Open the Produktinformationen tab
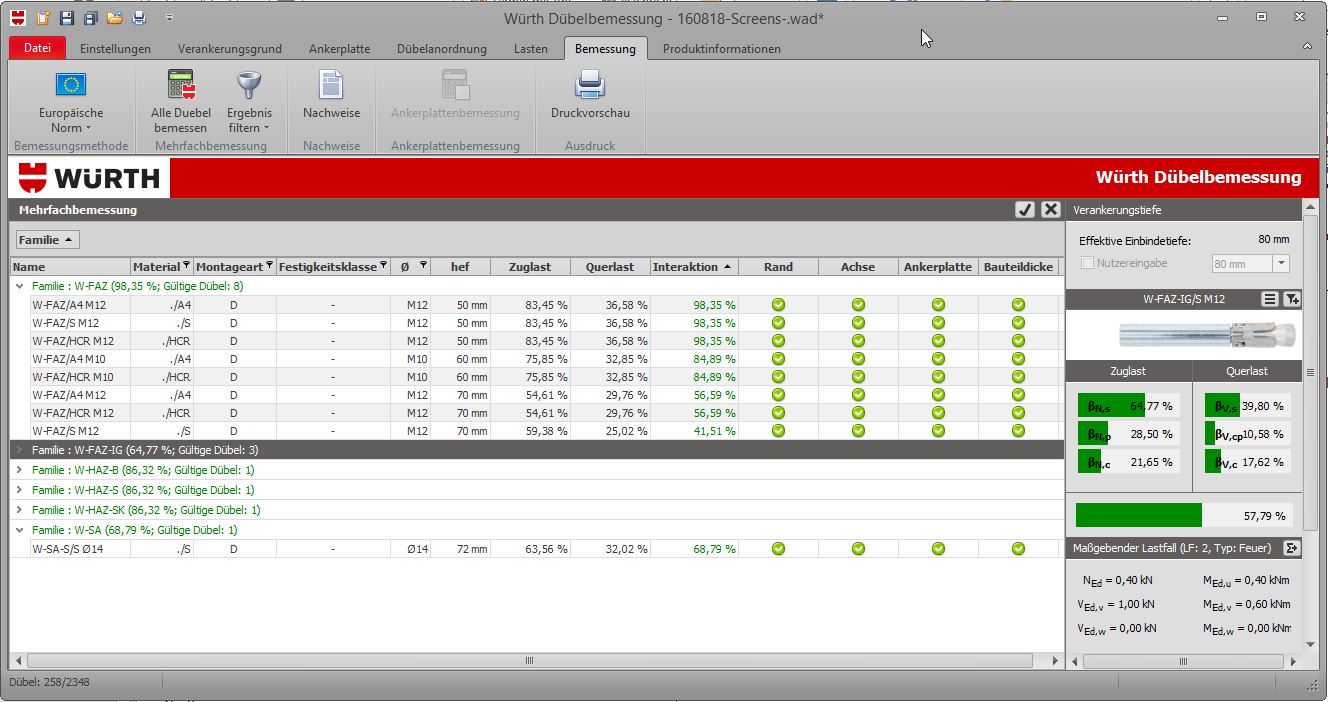This screenshot has width=1328, height=702. (721, 48)
